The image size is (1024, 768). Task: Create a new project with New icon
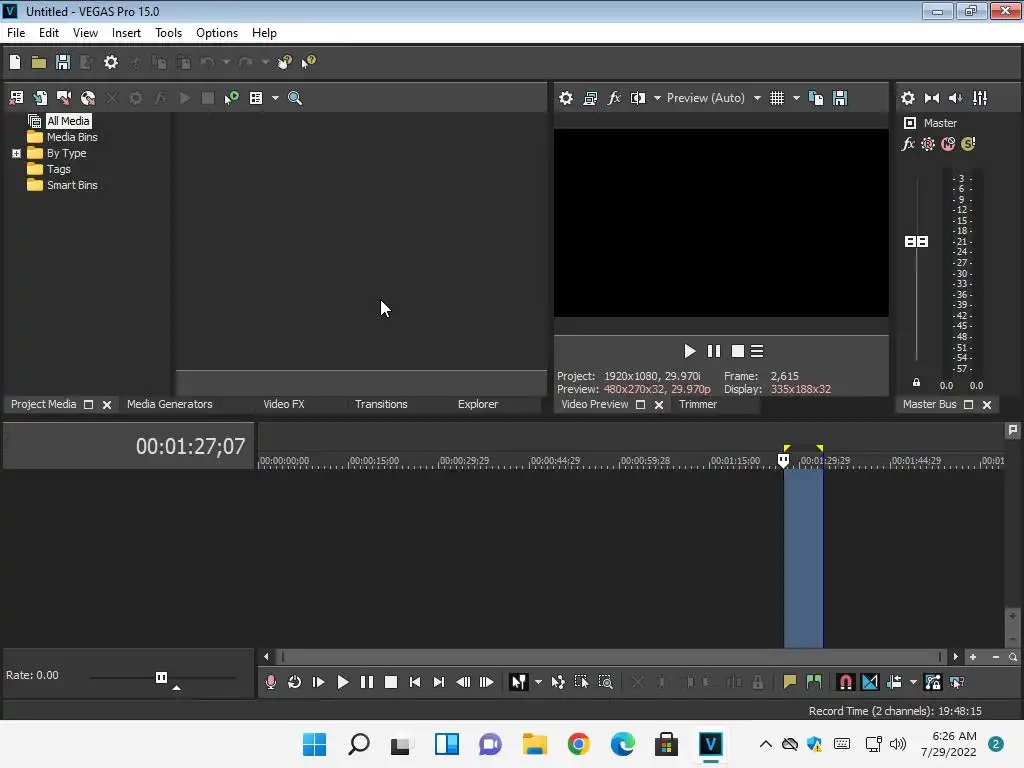pyautogui.click(x=15, y=62)
